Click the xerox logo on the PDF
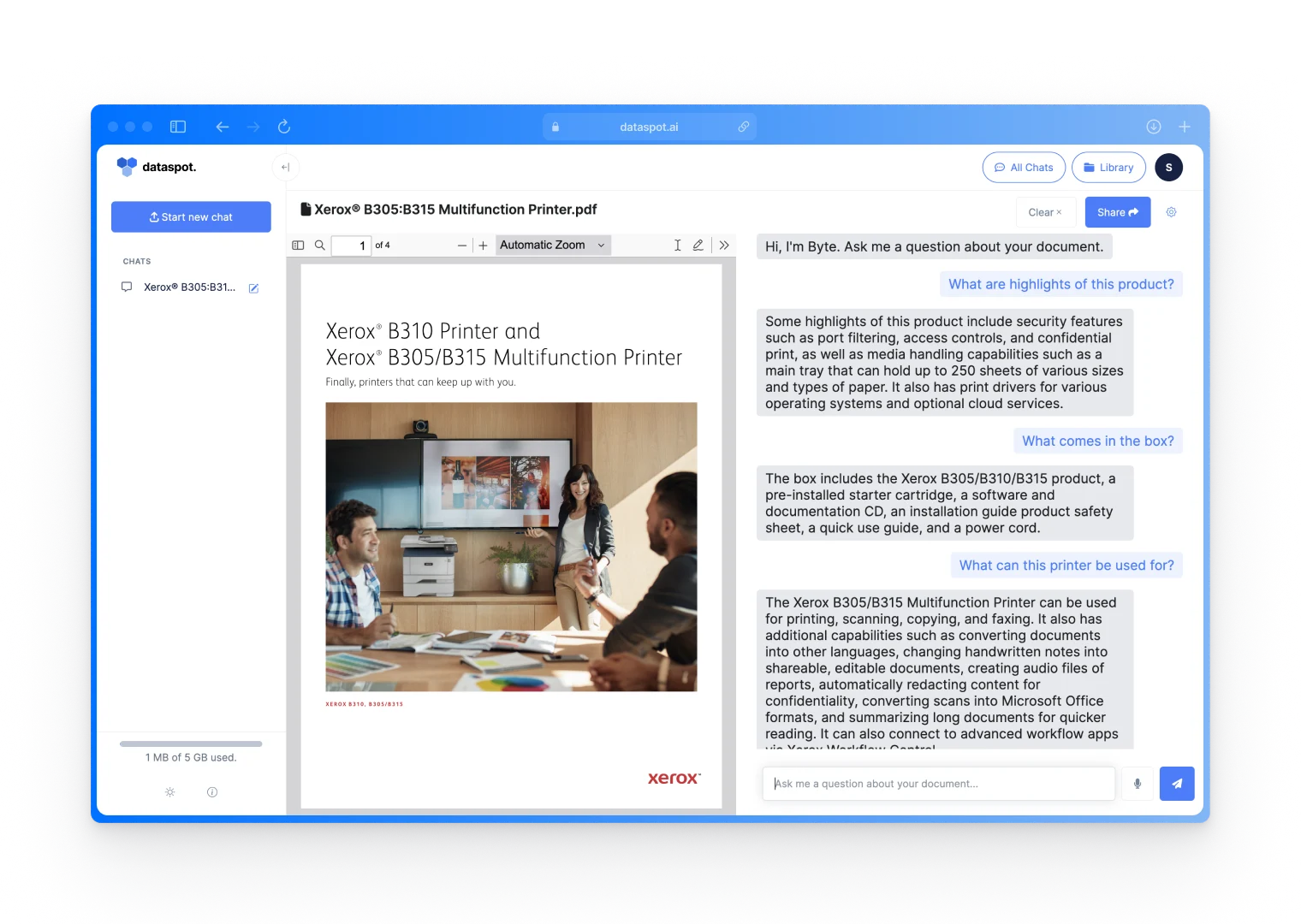 [x=674, y=778]
